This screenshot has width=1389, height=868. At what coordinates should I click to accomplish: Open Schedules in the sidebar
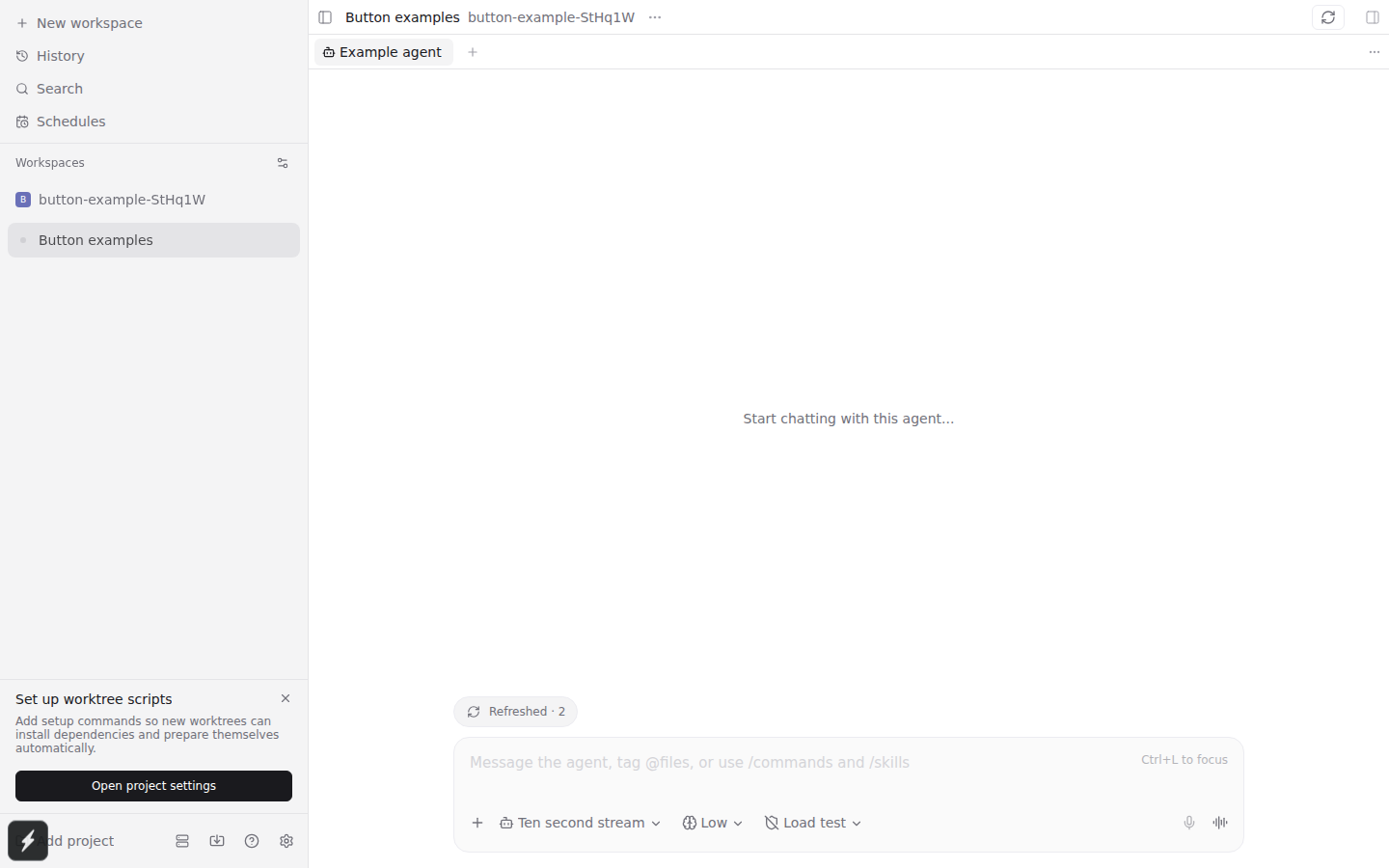click(x=154, y=122)
